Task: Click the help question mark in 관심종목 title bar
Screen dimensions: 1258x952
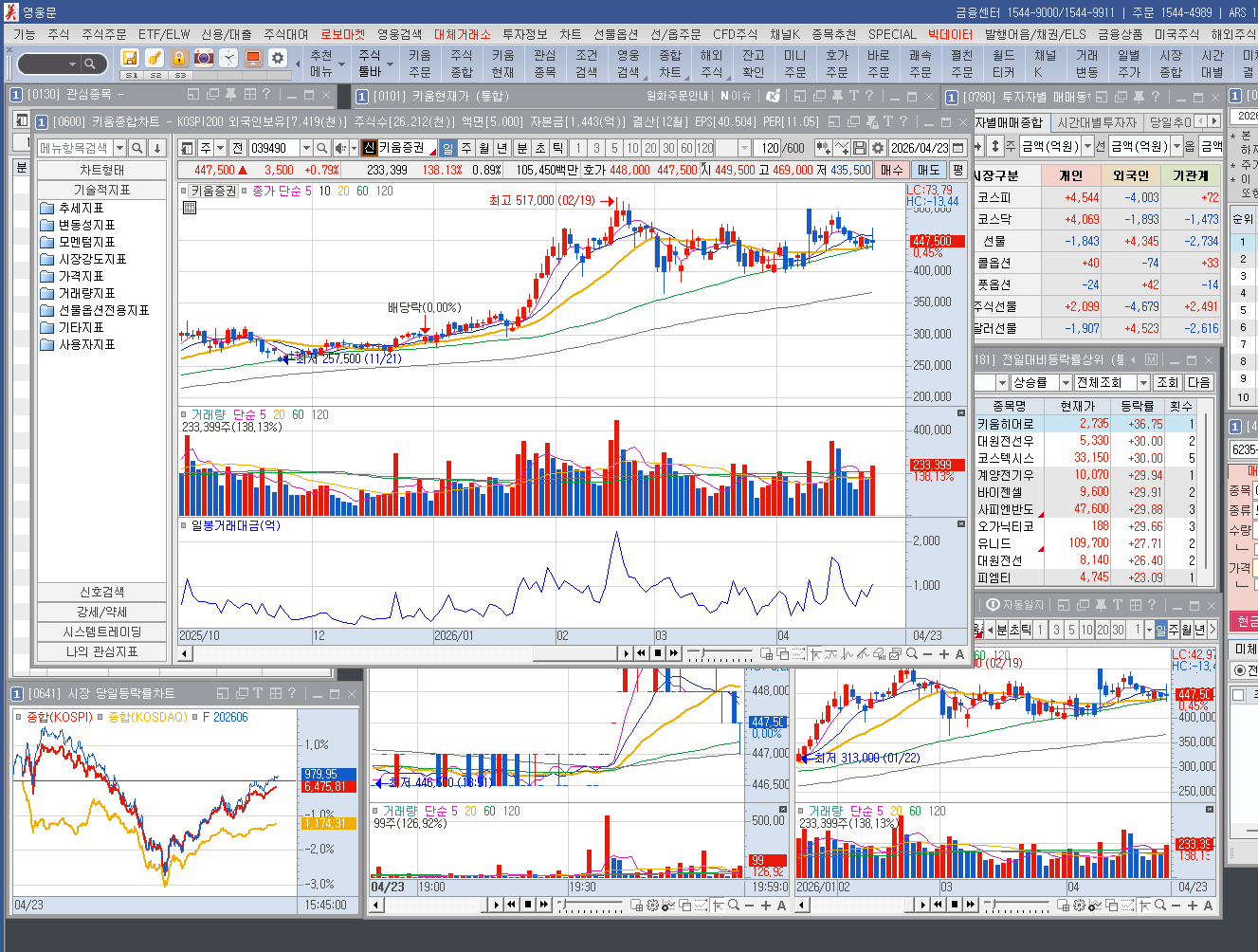Action: click(266, 94)
